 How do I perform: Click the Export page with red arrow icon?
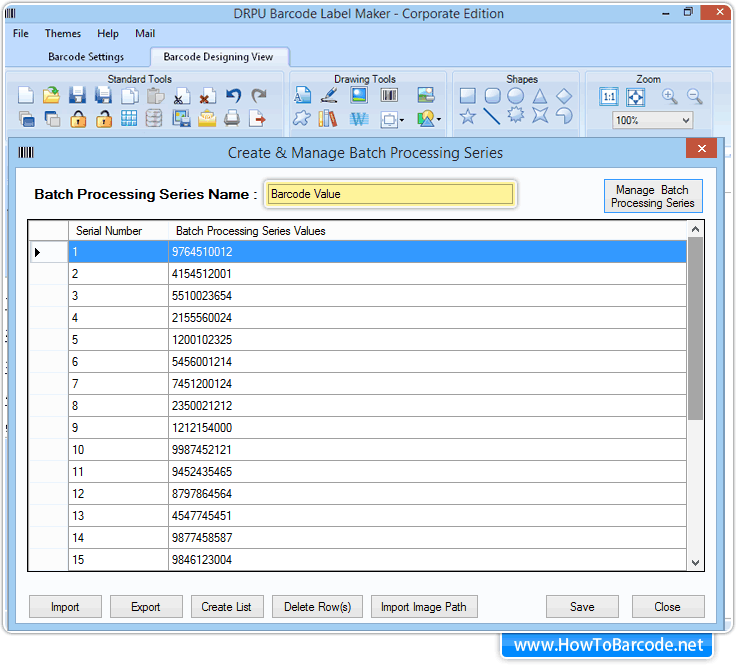tap(258, 119)
